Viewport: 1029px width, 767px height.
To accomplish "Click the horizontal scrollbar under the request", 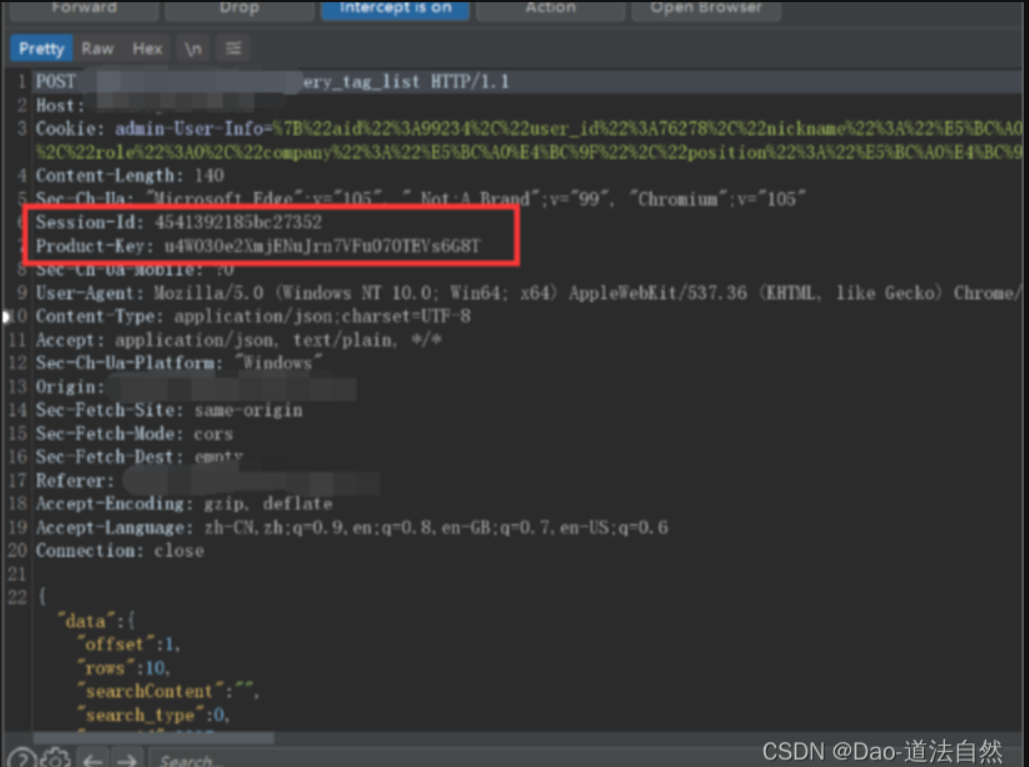I will pos(150,738).
